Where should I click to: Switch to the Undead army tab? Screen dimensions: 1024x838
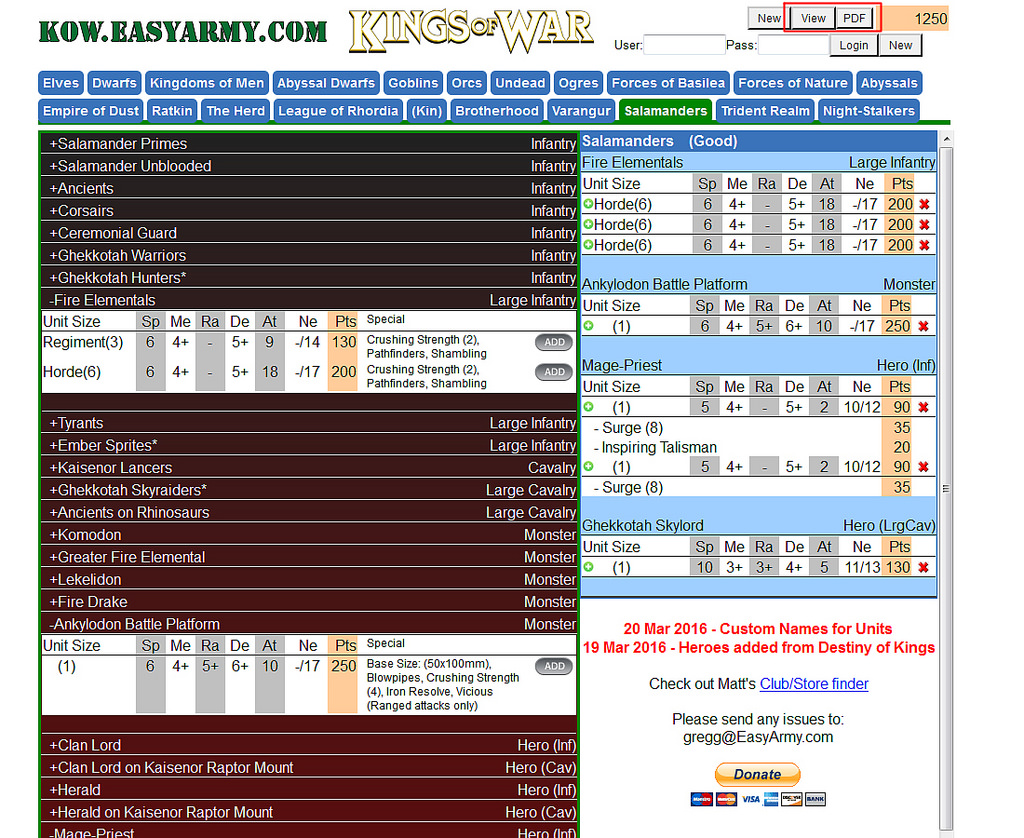tap(520, 83)
